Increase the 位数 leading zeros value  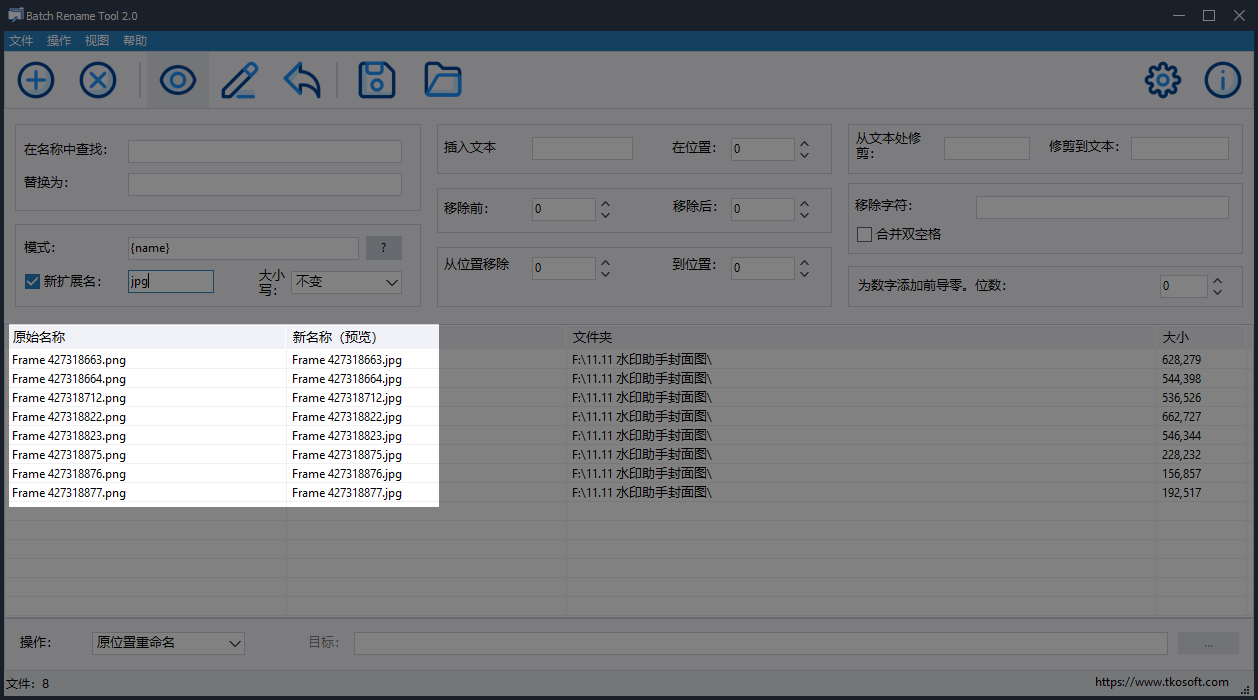tap(1217, 281)
